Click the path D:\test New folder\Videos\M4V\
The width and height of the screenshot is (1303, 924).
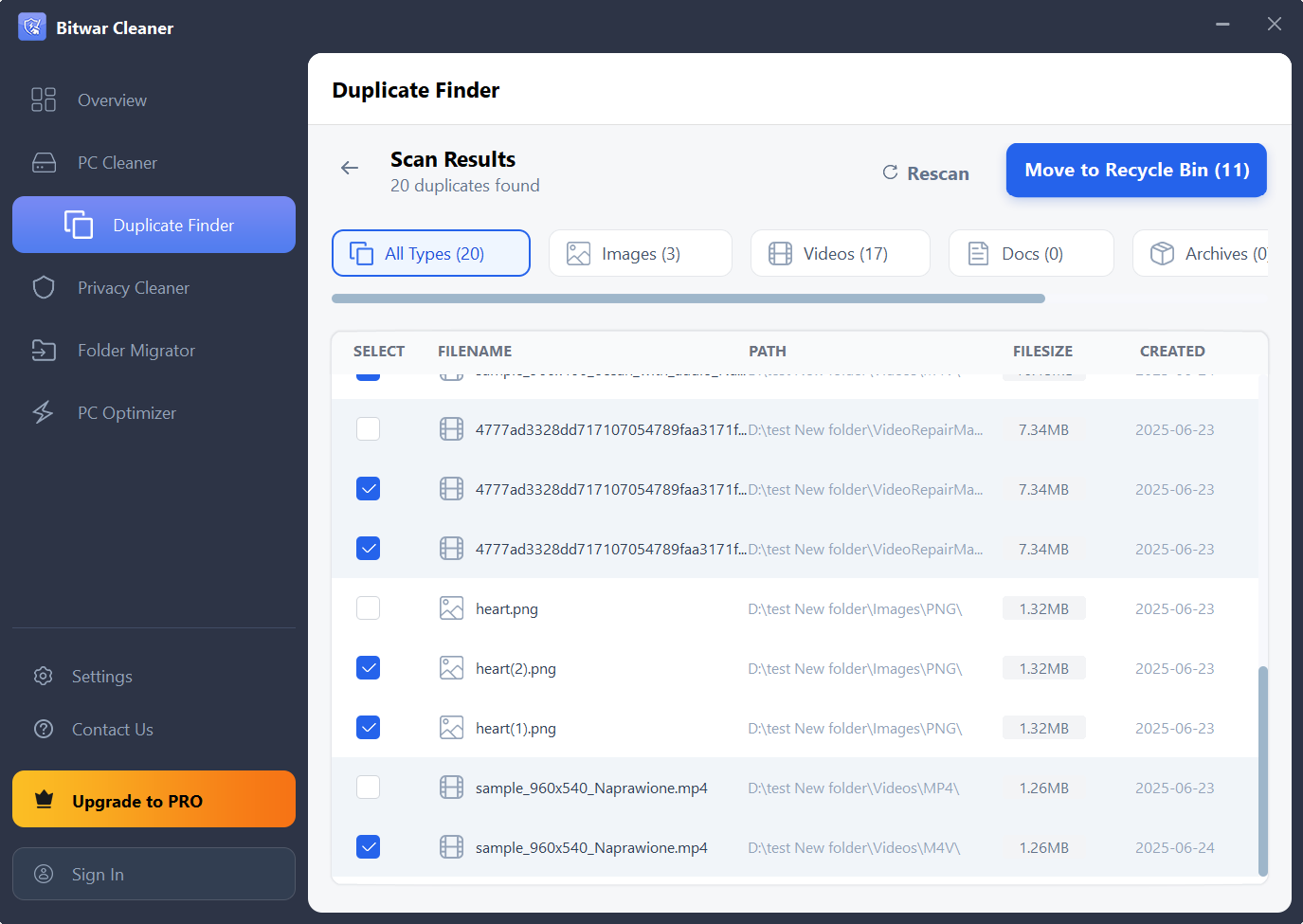tap(854, 847)
